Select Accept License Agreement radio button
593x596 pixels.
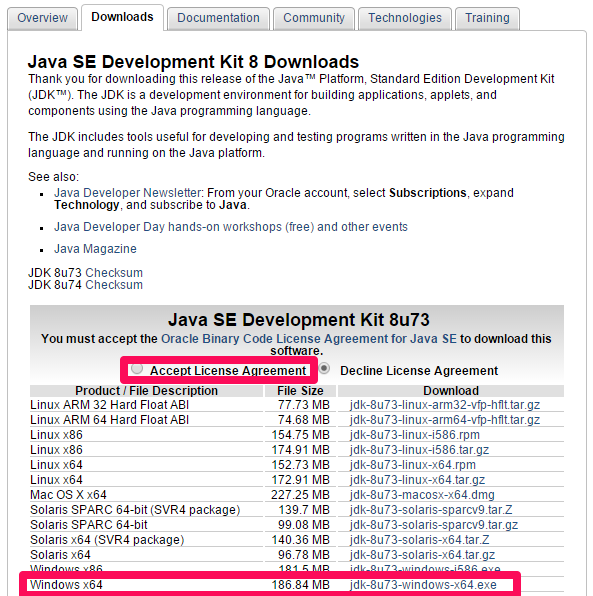(136, 369)
